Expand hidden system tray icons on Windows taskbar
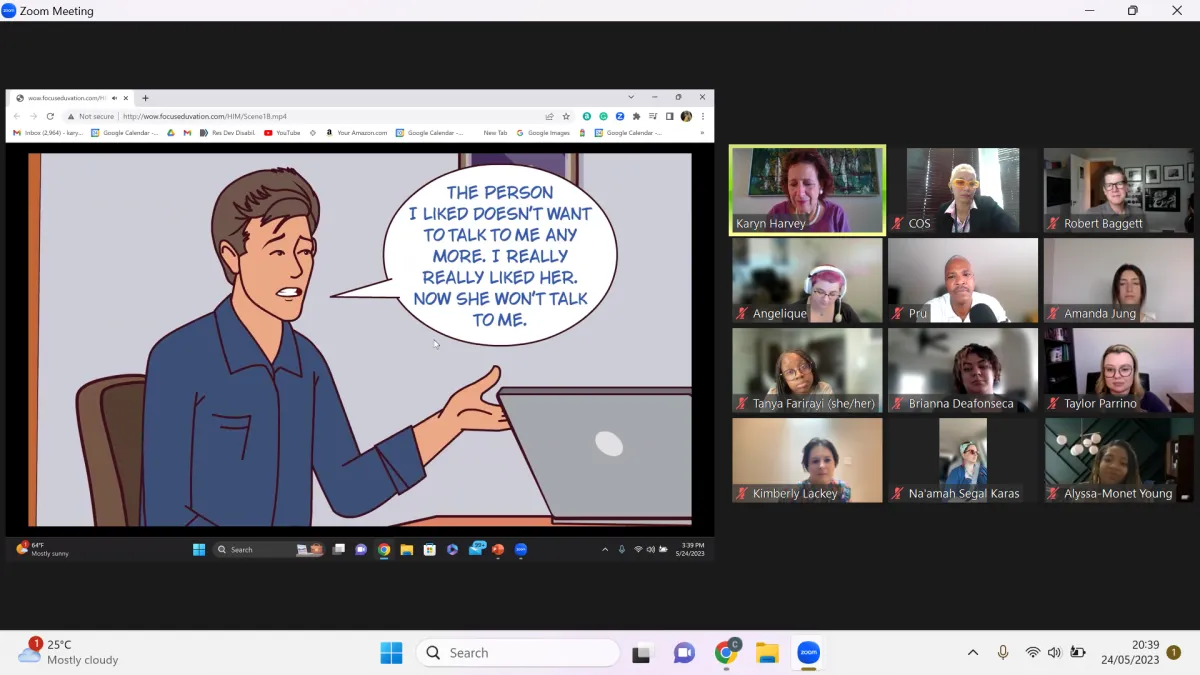Screen dimensions: 1200x675 [972, 653]
